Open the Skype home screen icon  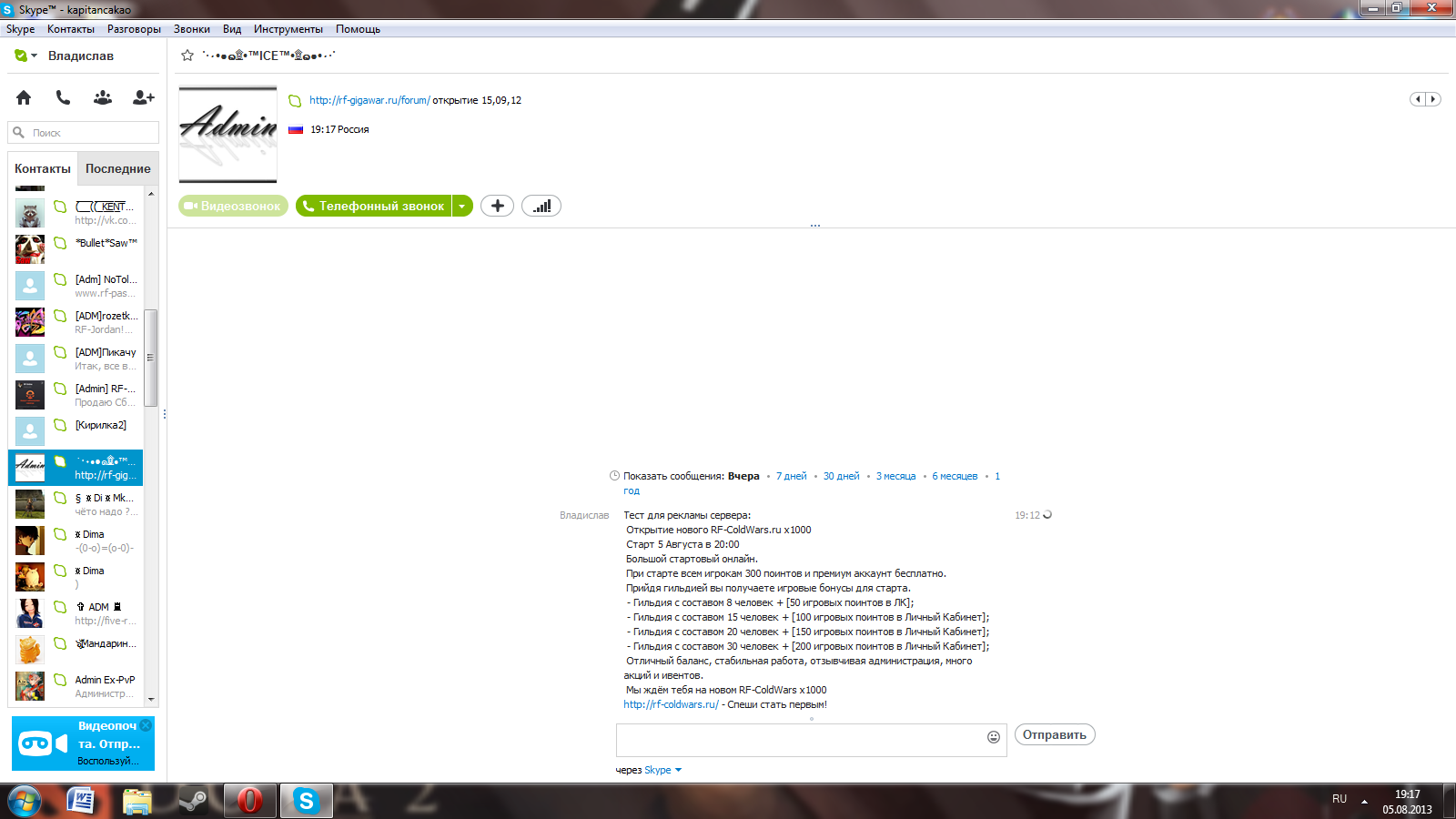24,97
